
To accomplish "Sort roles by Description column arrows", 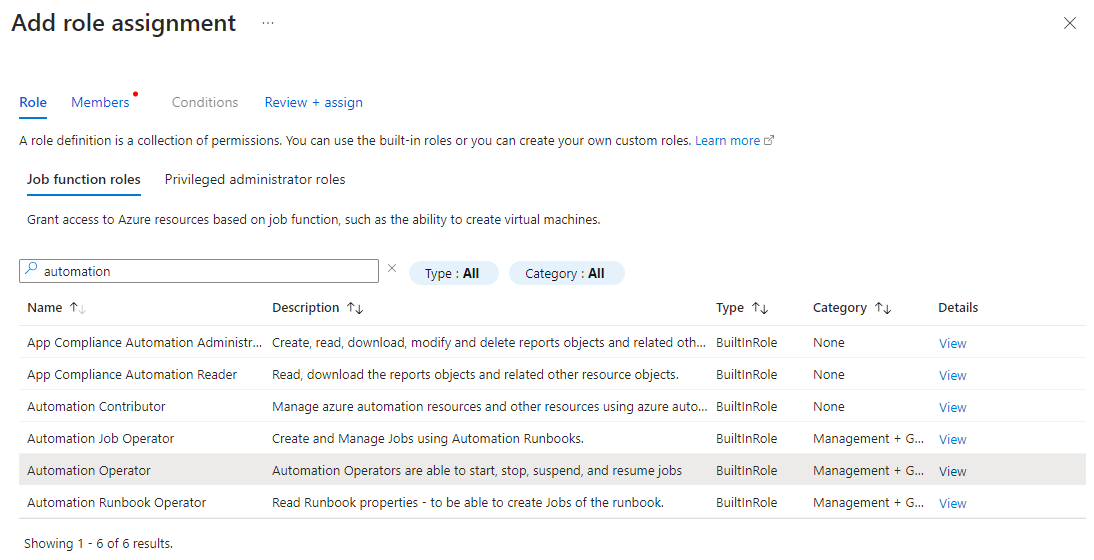I will [x=355, y=308].
